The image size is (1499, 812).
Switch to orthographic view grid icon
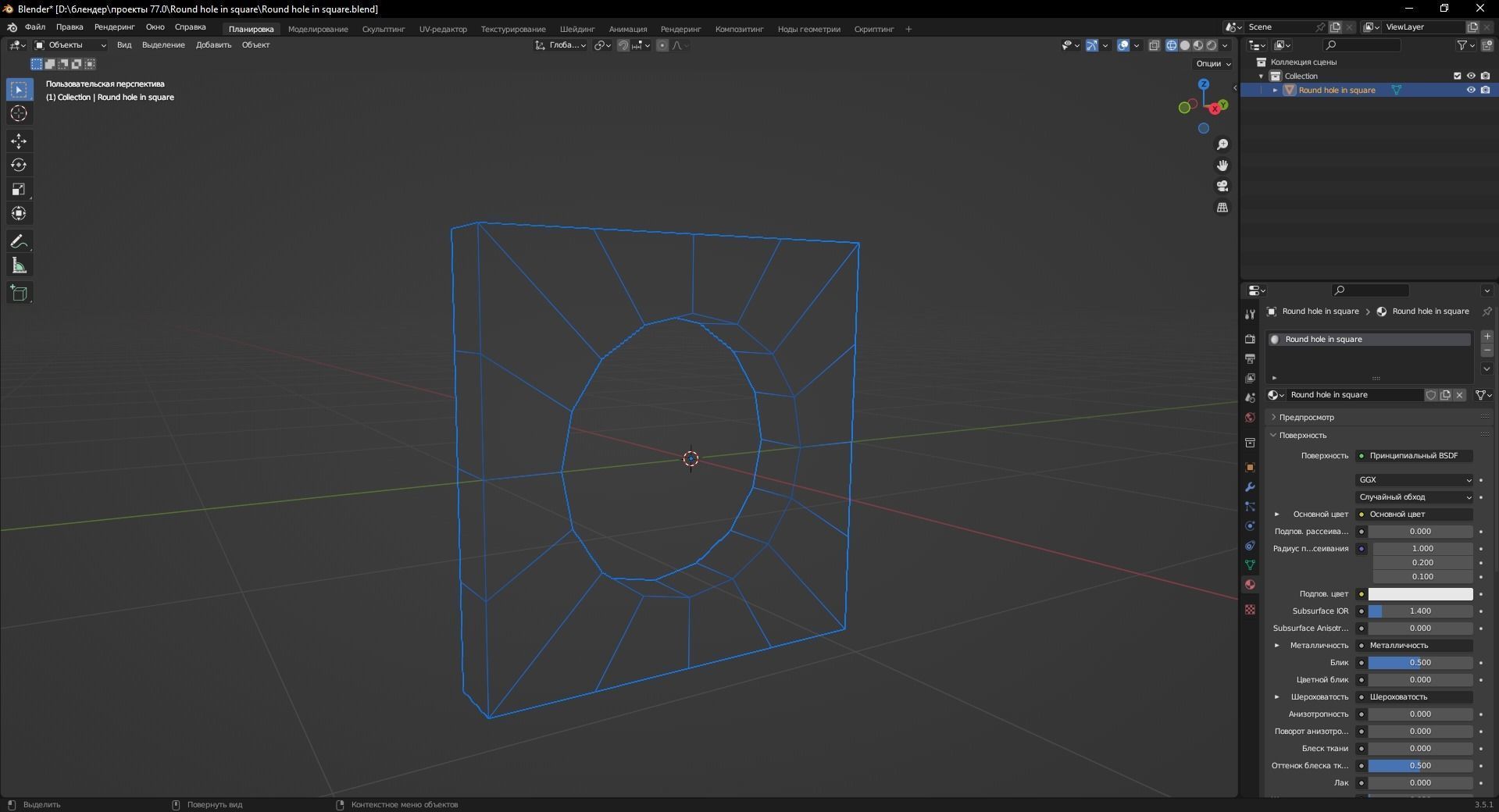(1222, 207)
